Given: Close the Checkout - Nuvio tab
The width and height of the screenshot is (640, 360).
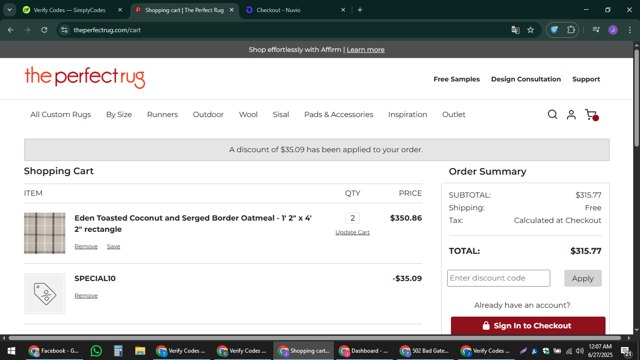Looking at the screenshot, I should (x=343, y=10).
